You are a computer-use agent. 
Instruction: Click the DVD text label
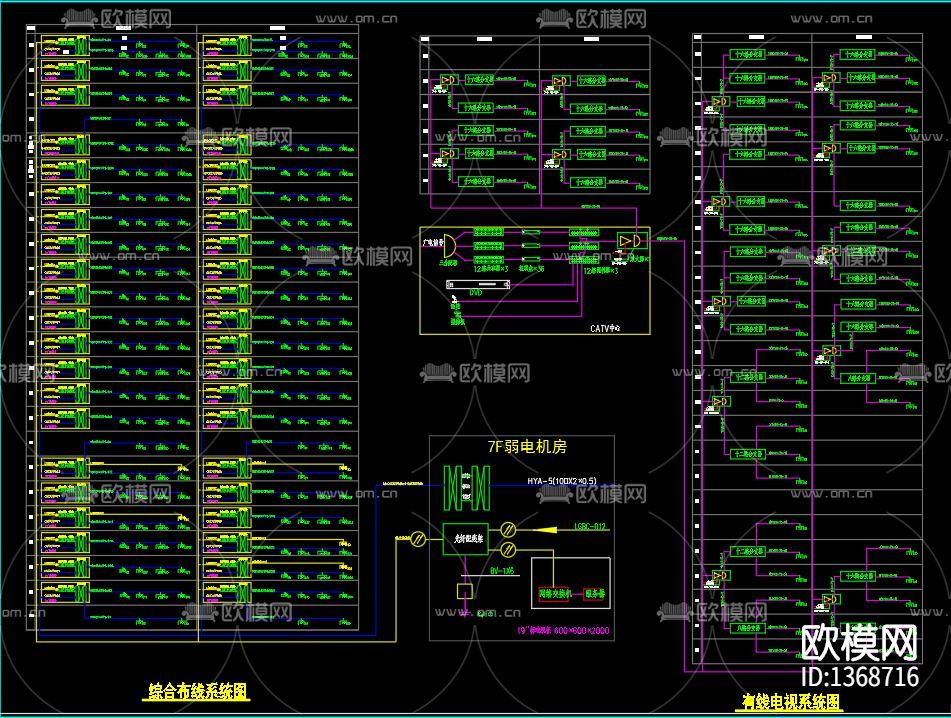pos(476,293)
